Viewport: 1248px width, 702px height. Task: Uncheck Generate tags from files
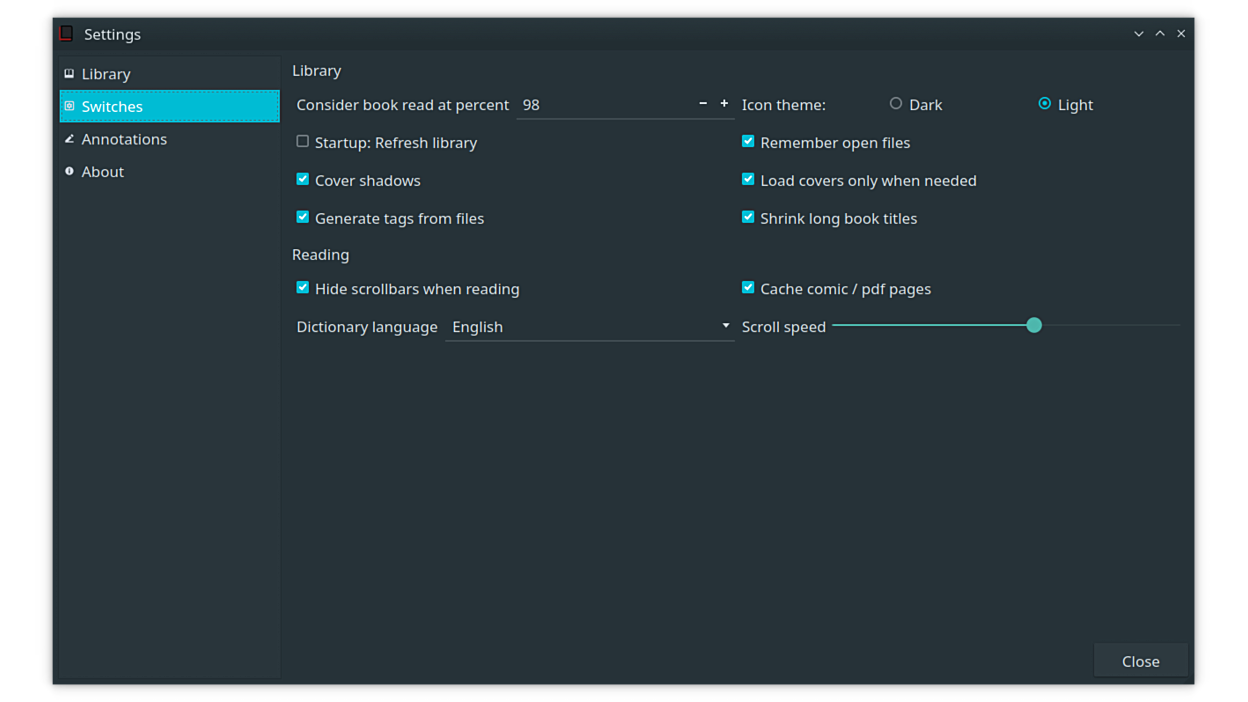point(302,218)
